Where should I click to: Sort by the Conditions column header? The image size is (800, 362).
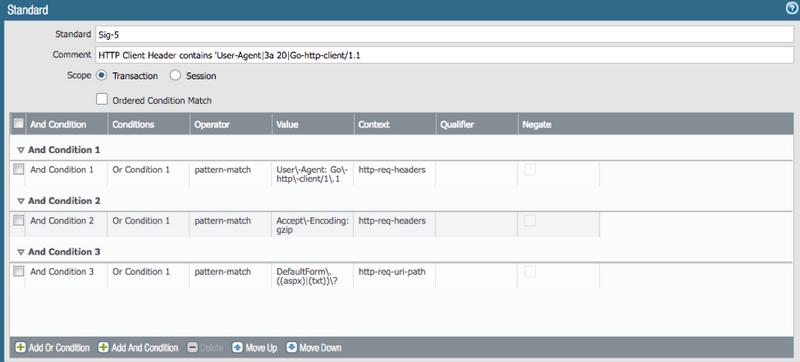click(x=148, y=124)
